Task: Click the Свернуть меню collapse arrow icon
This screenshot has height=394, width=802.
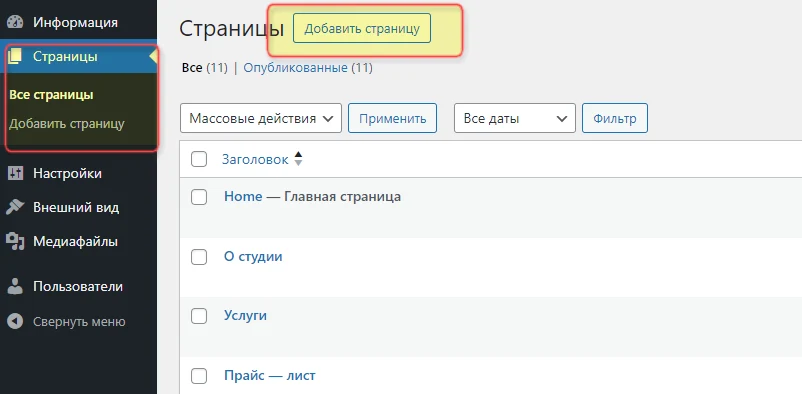Action: (x=15, y=322)
